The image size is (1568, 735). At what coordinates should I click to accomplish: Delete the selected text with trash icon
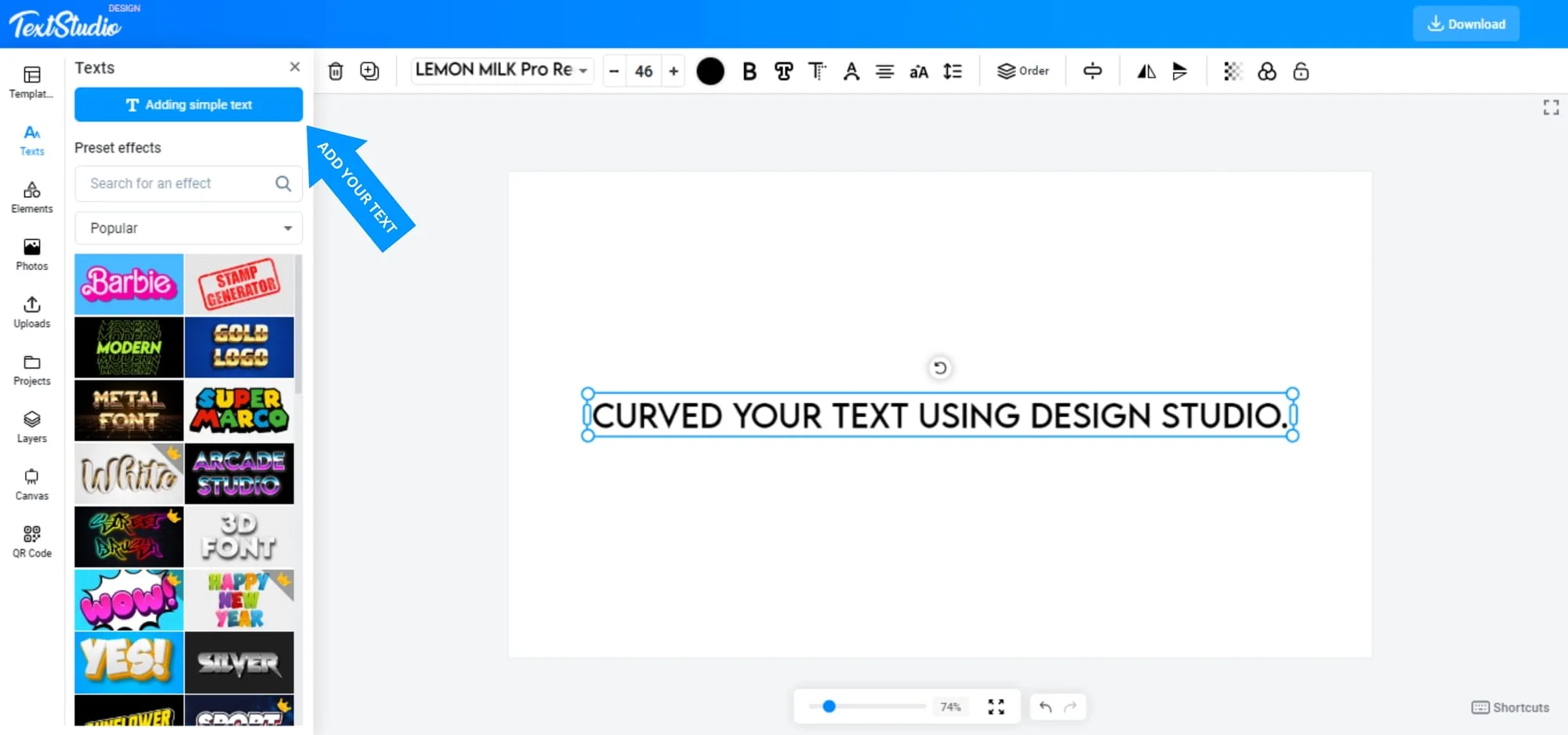pos(336,71)
